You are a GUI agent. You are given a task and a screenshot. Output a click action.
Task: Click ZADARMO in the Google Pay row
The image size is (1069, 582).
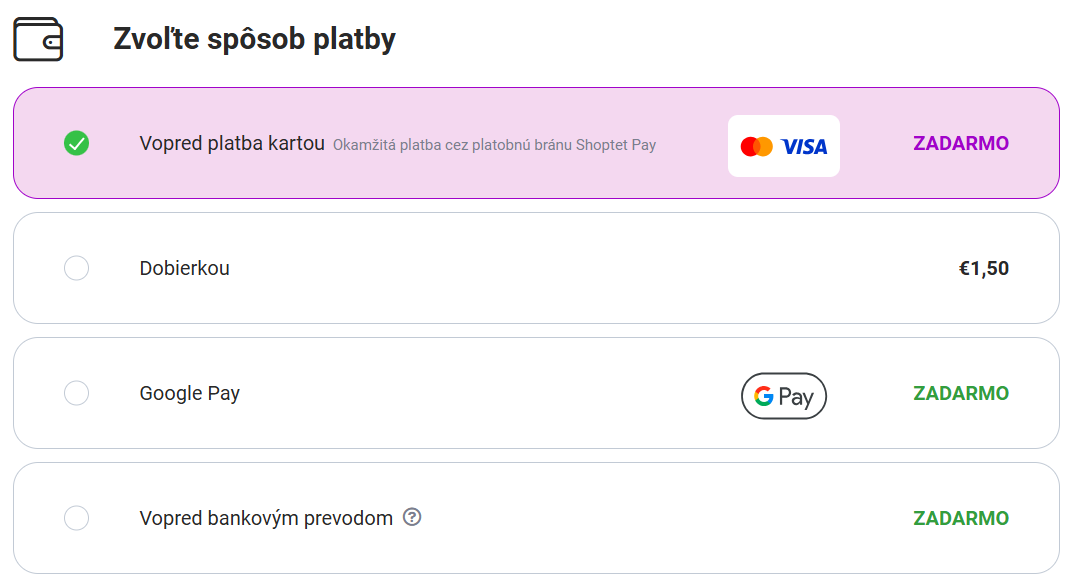pyautogui.click(x=961, y=393)
